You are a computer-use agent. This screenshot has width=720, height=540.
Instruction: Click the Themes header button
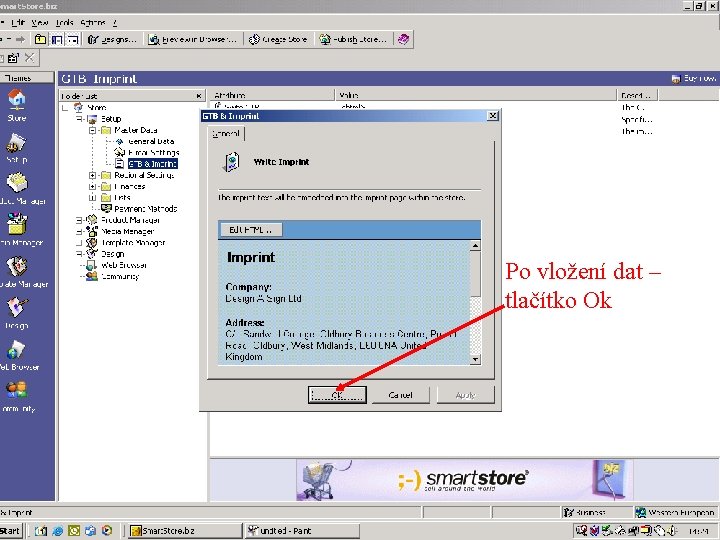(27, 78)
